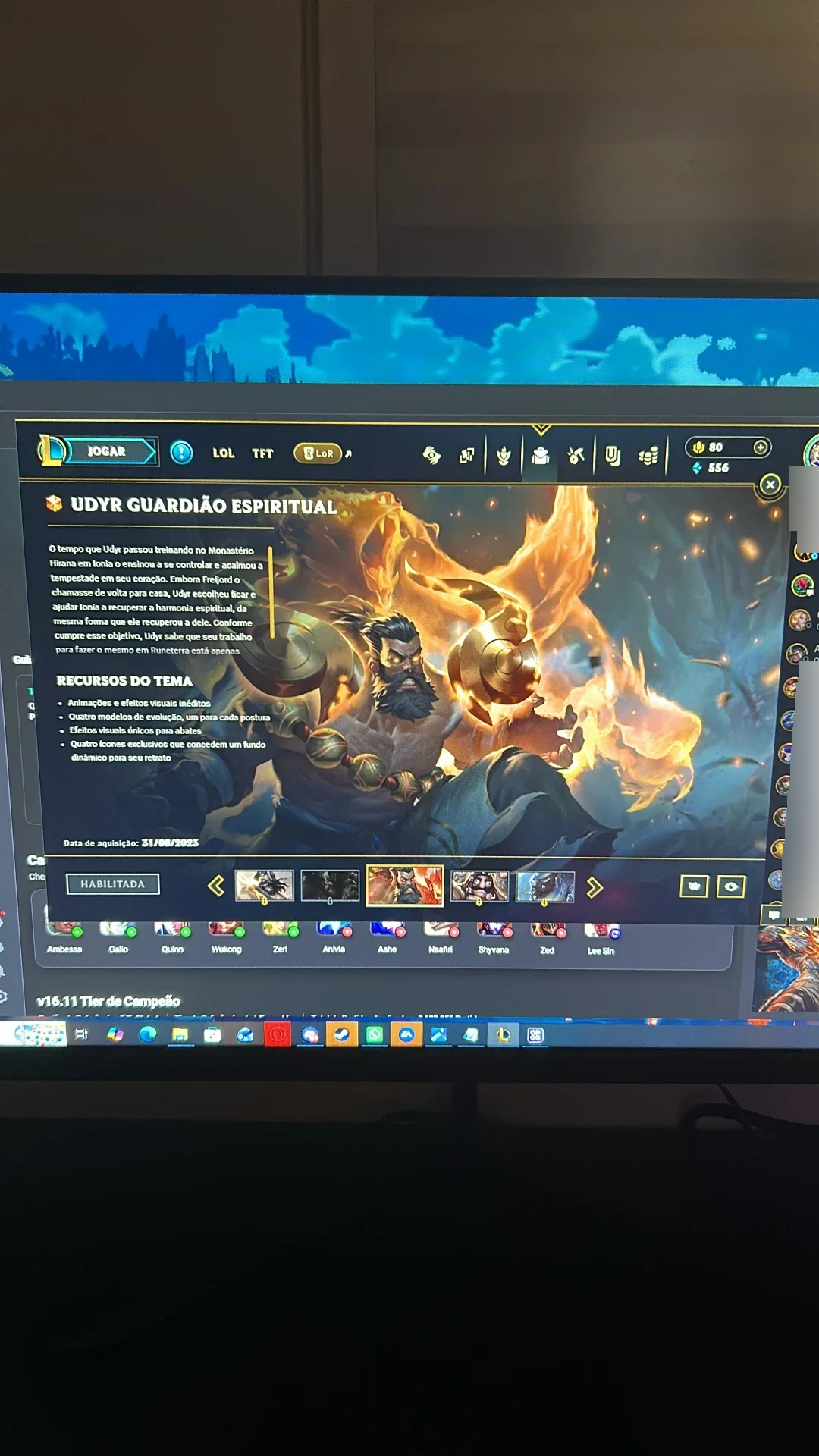
Task: Select the Zeri champion
Action: 280,938
